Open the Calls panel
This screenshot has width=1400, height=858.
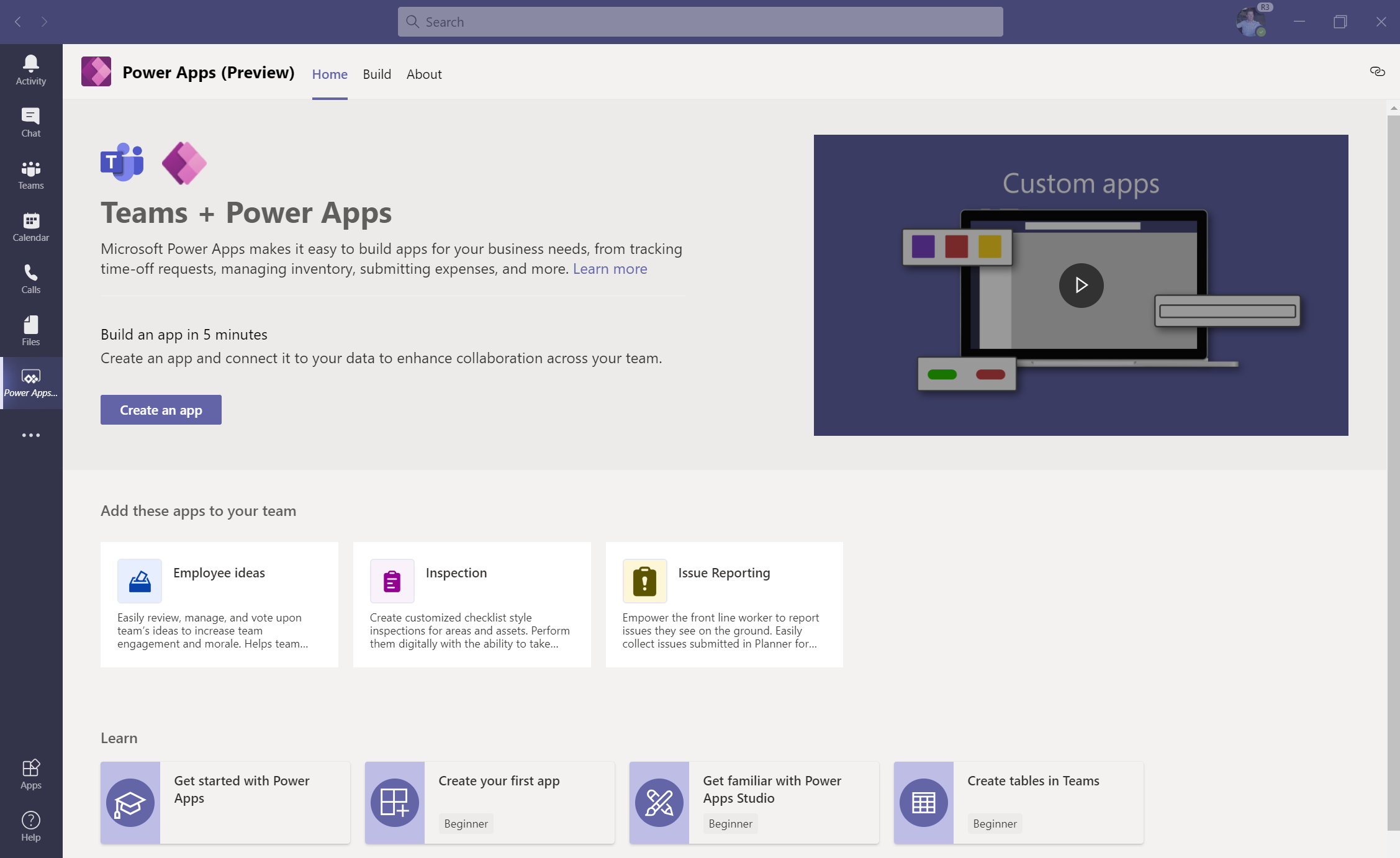click(x=30, y=279)
